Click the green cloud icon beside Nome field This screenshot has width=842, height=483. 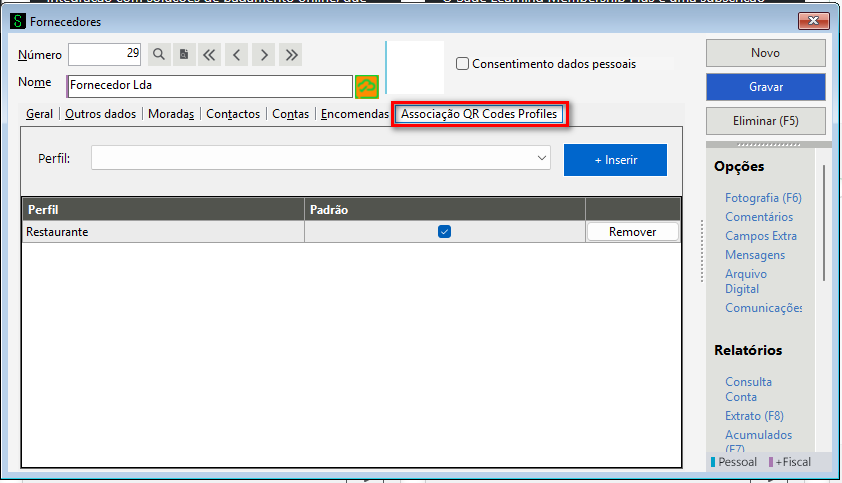pyautogui.click(x=367, y=86)
